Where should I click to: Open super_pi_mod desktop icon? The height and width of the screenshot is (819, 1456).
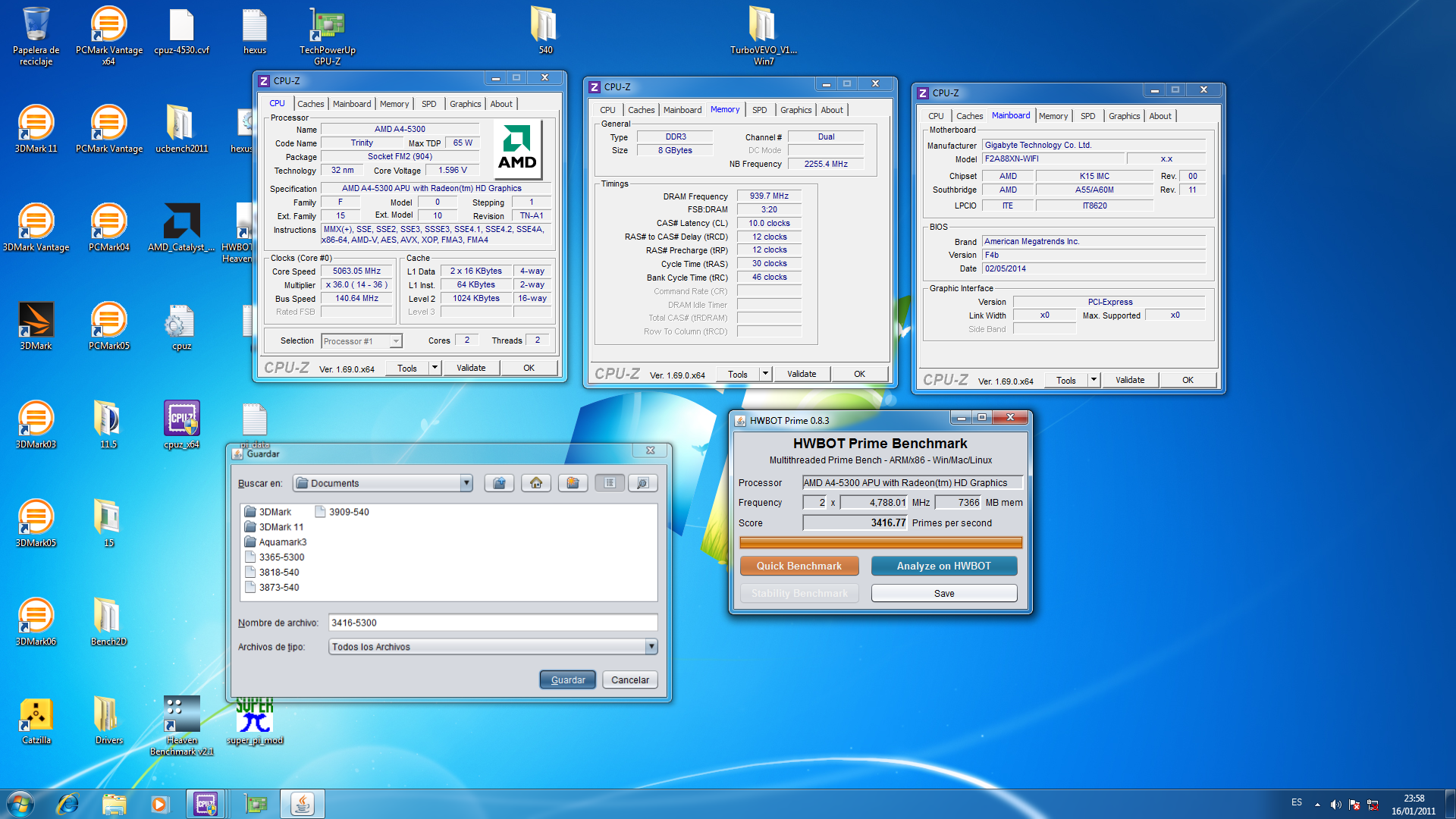tap(254, 721)
